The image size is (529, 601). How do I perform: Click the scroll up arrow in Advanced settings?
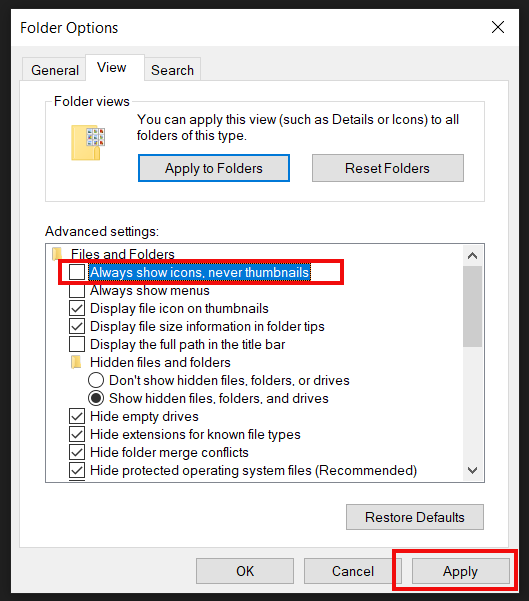(x=473, y=255)
